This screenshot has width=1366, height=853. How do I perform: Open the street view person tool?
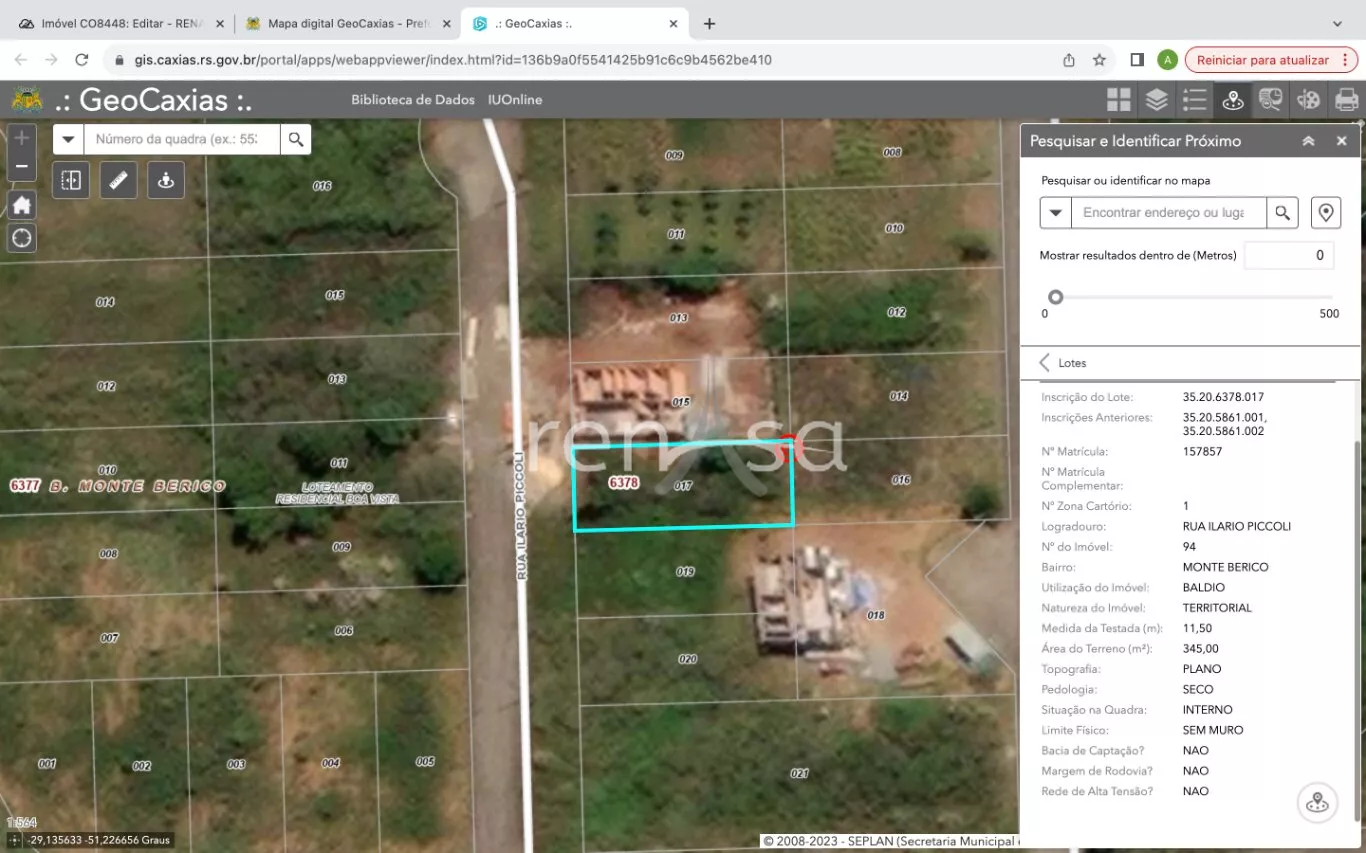tap(166, 180)
